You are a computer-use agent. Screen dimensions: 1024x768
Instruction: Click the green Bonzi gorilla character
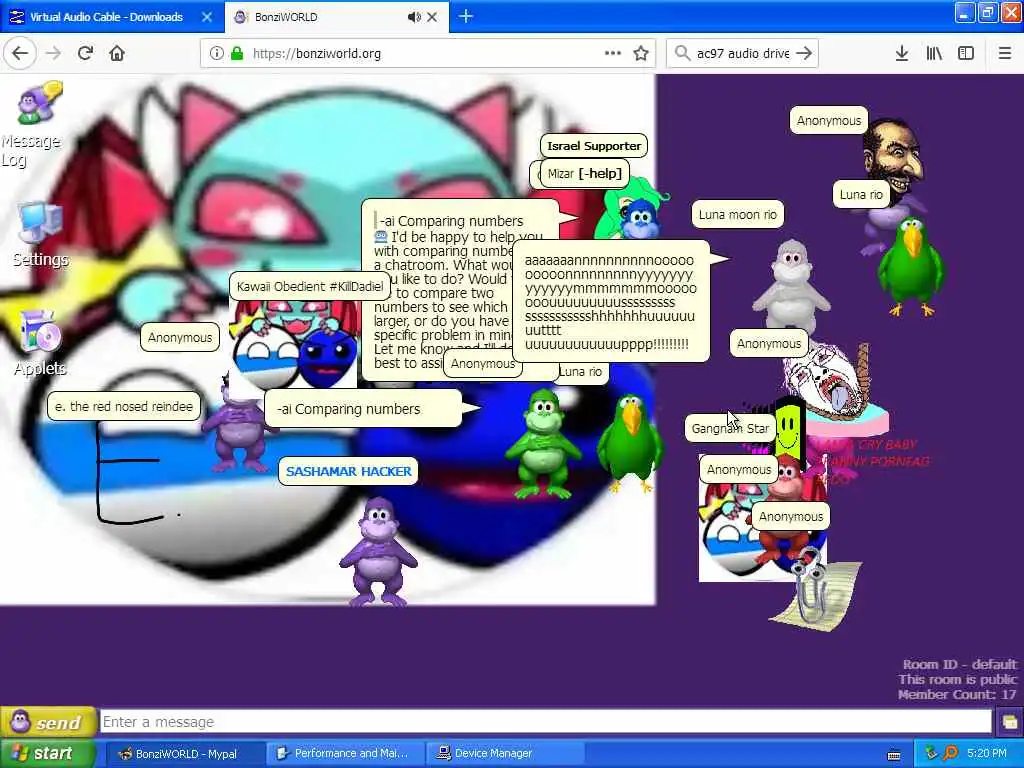543,444
